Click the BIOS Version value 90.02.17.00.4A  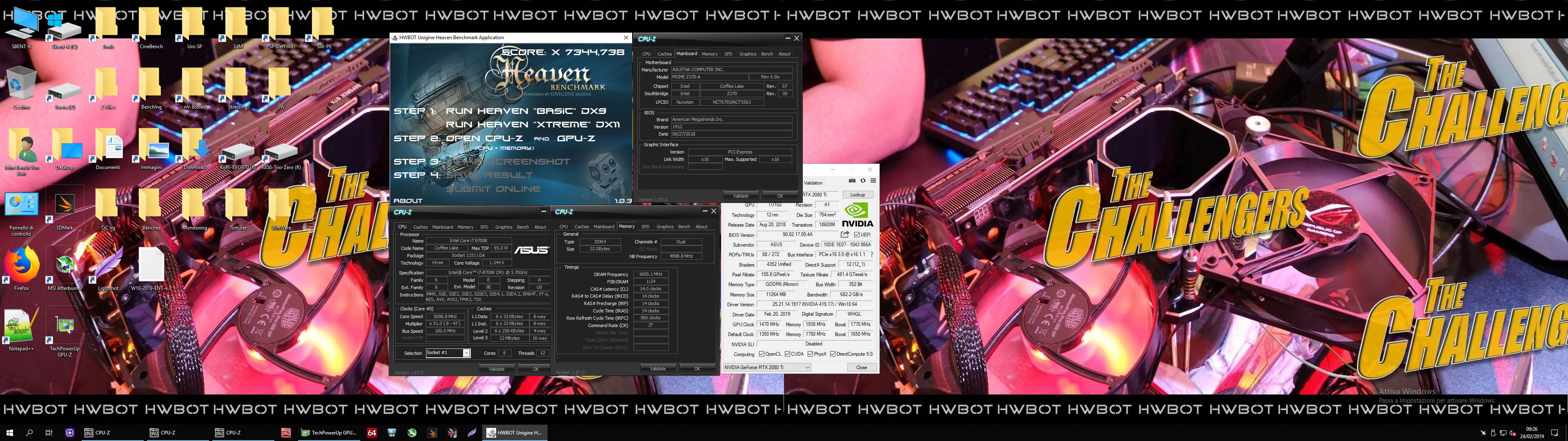797,234
